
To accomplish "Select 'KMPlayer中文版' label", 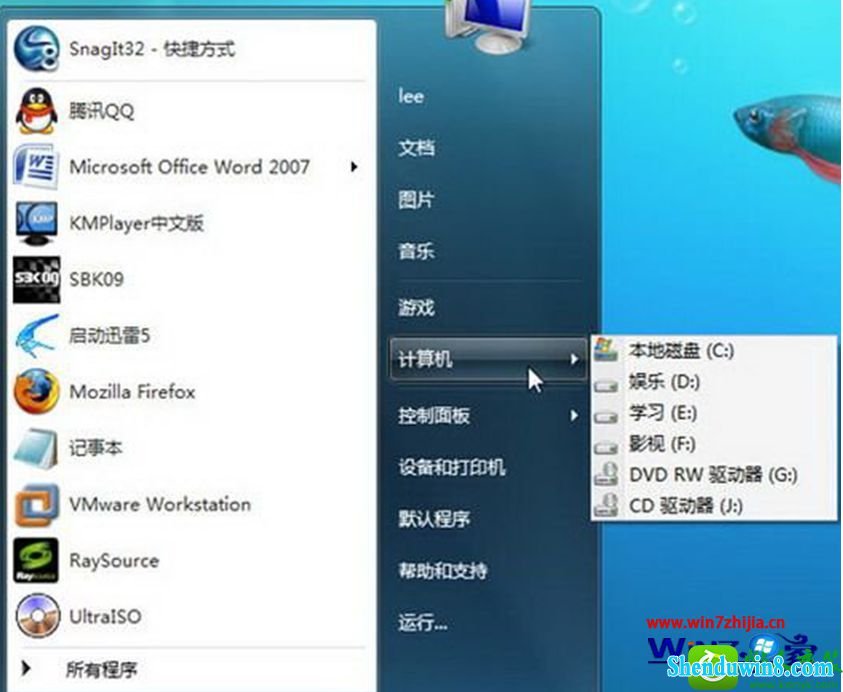I will point(137,223).
